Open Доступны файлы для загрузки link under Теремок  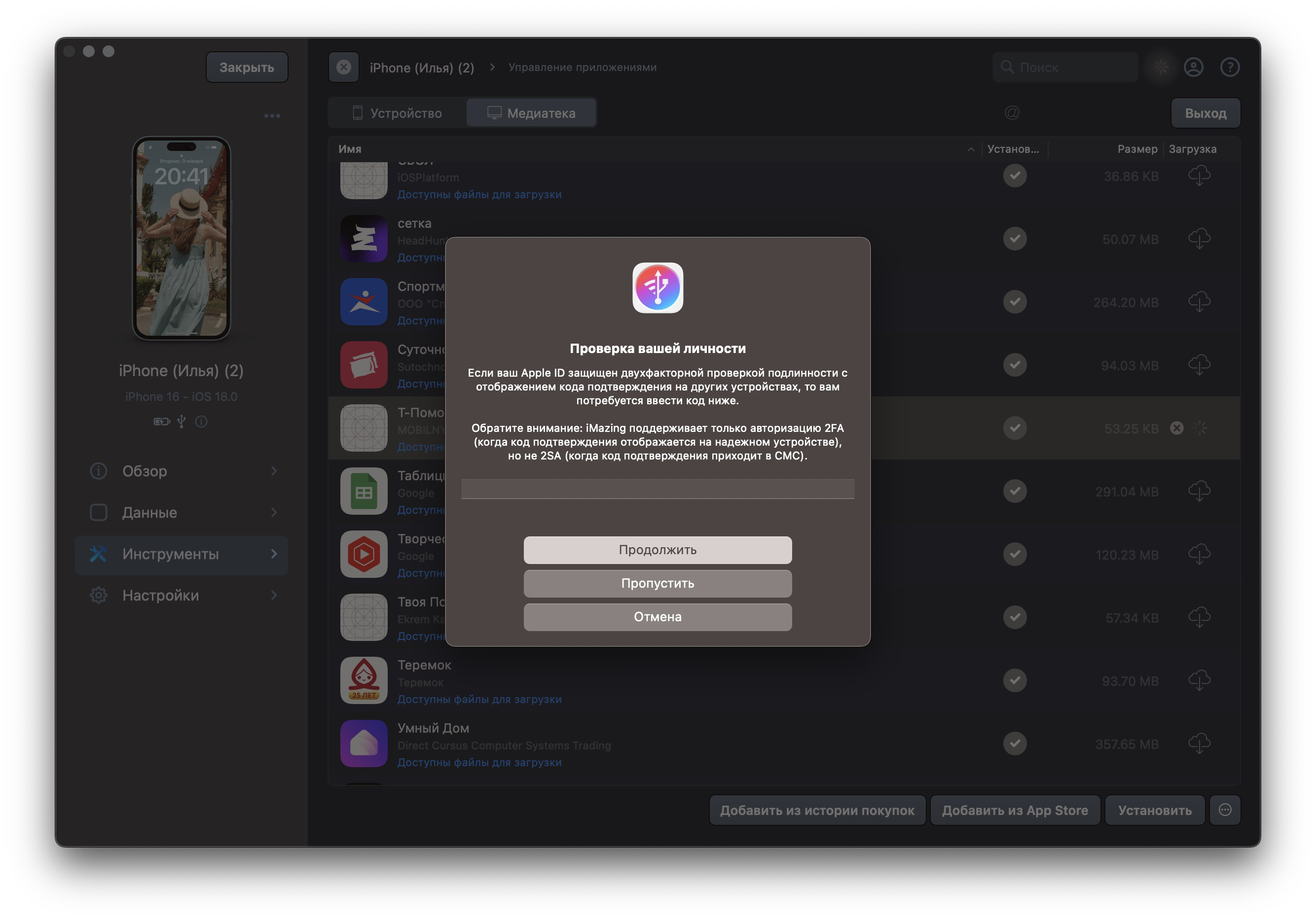pos(479,700)
